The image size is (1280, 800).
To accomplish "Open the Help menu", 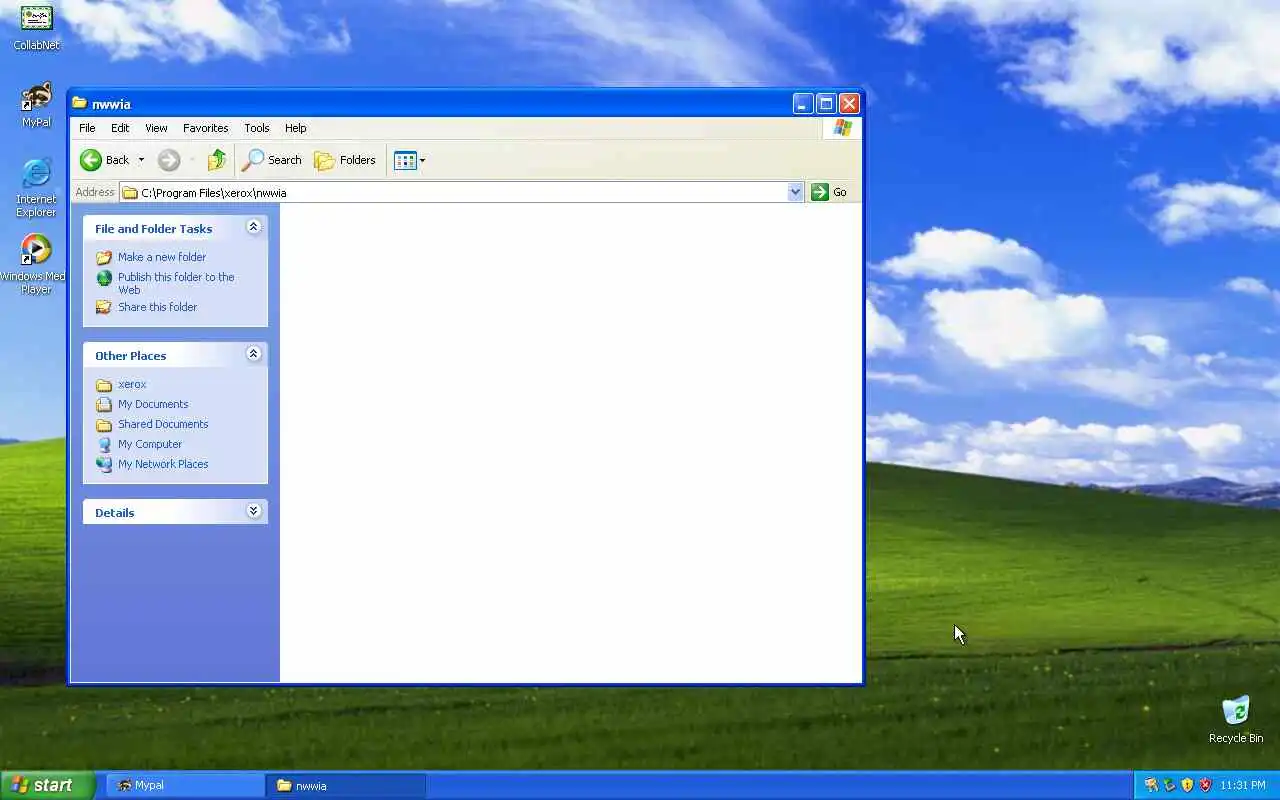I will pyautogui.click(x=295, y=128).
